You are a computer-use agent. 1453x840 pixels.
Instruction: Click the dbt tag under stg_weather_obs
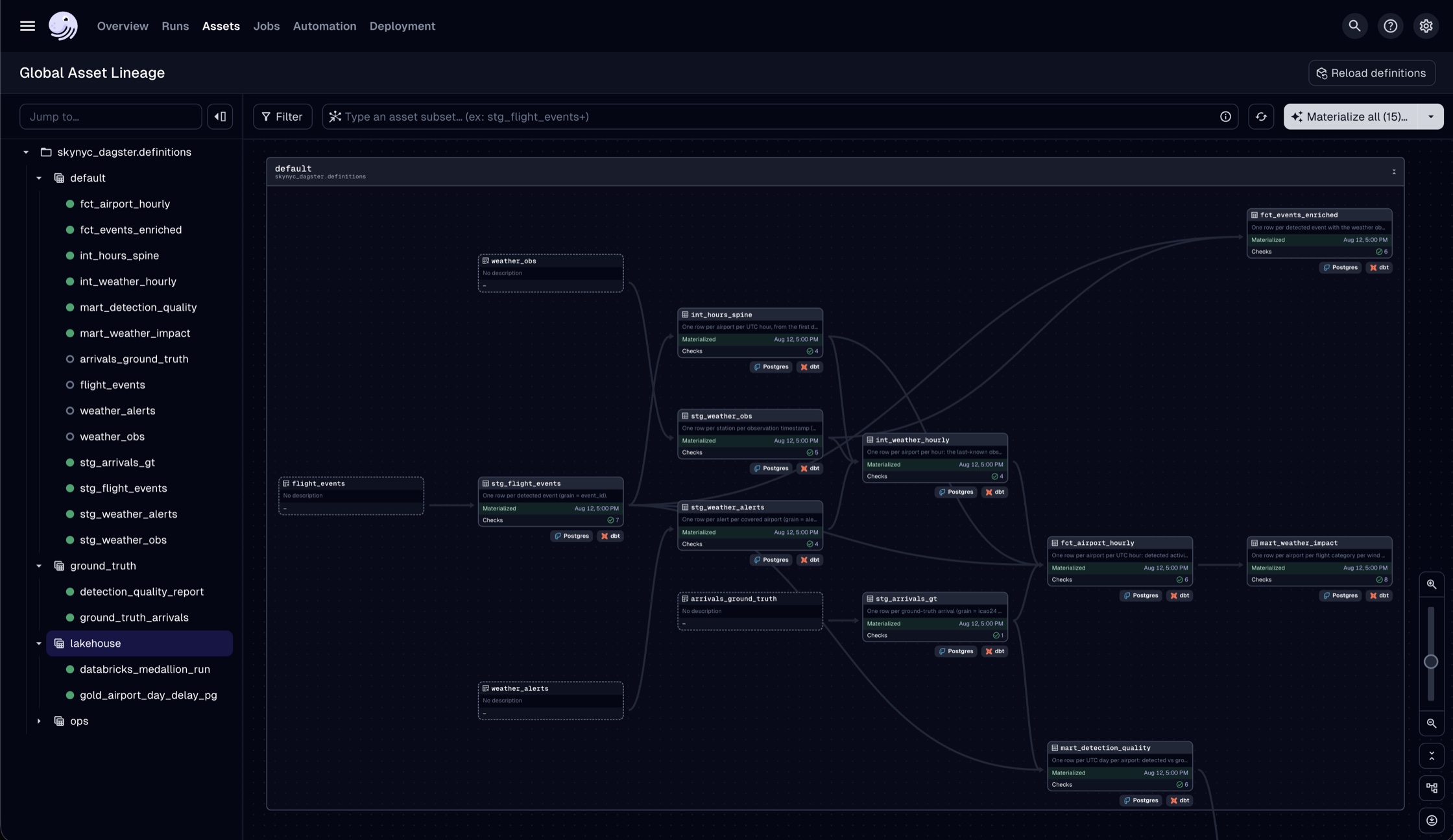(x=810, y=469)
